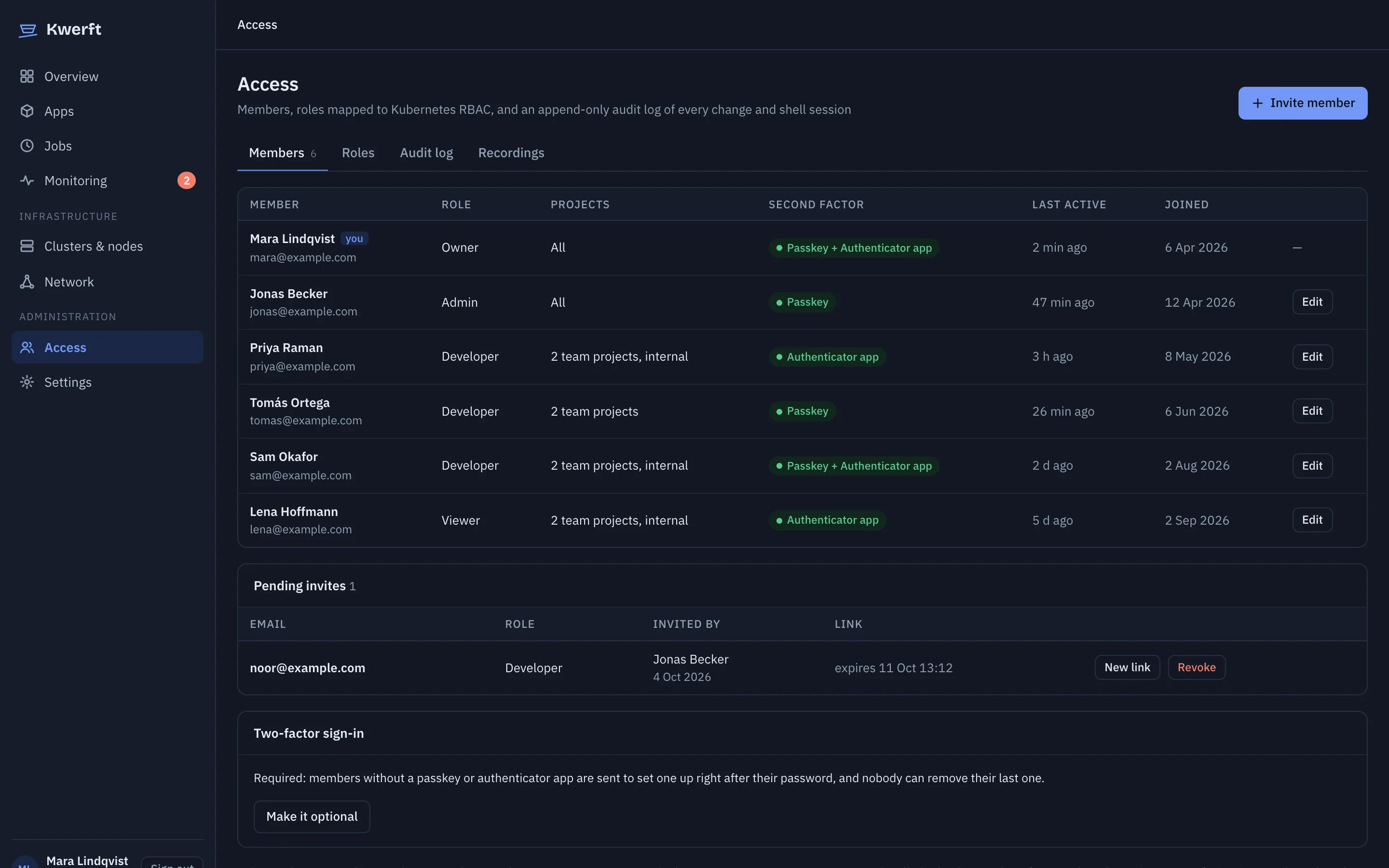Open the Roles tab

coord(358,153)
